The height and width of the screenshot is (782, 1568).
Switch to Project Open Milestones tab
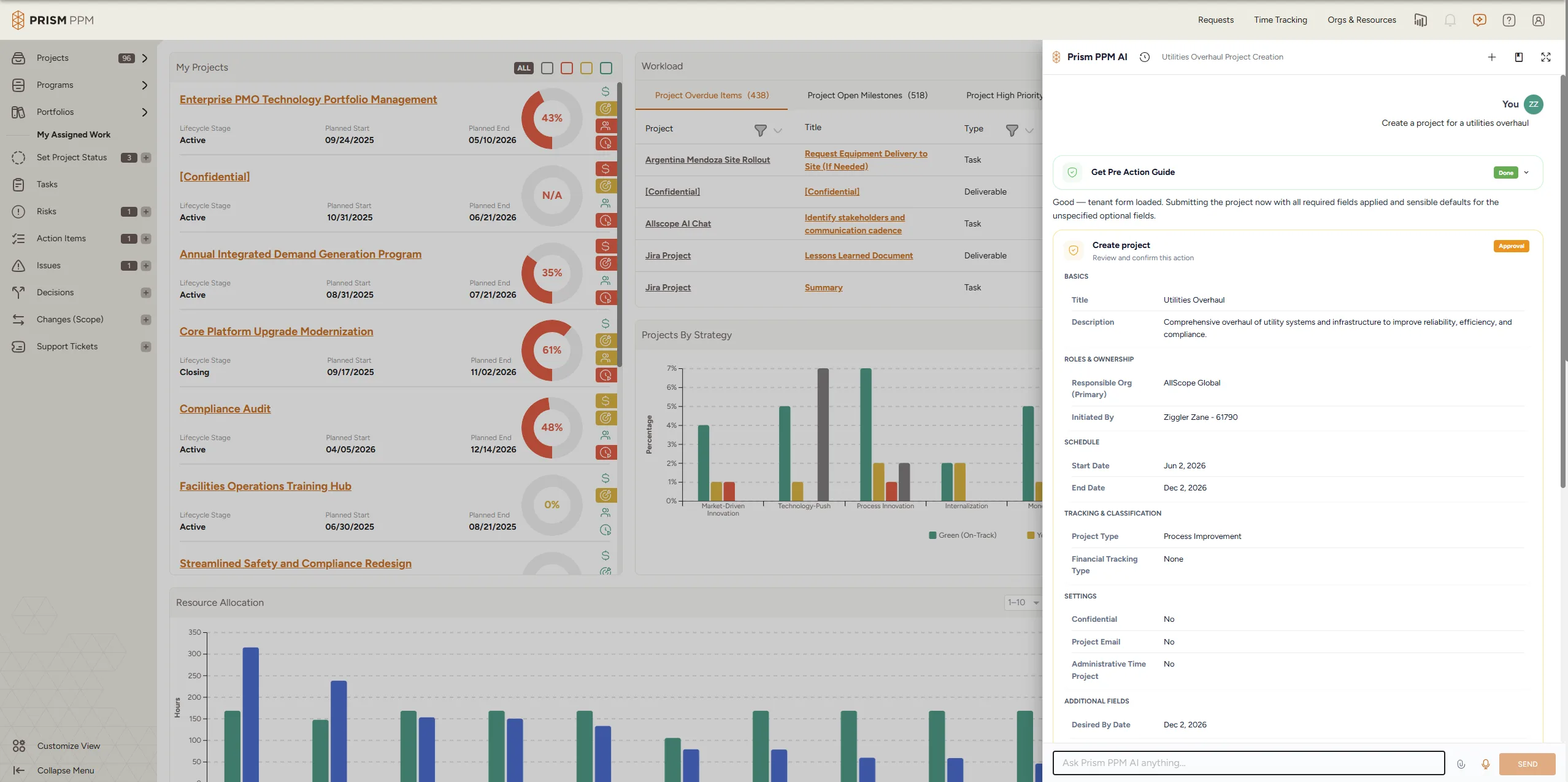867,95
